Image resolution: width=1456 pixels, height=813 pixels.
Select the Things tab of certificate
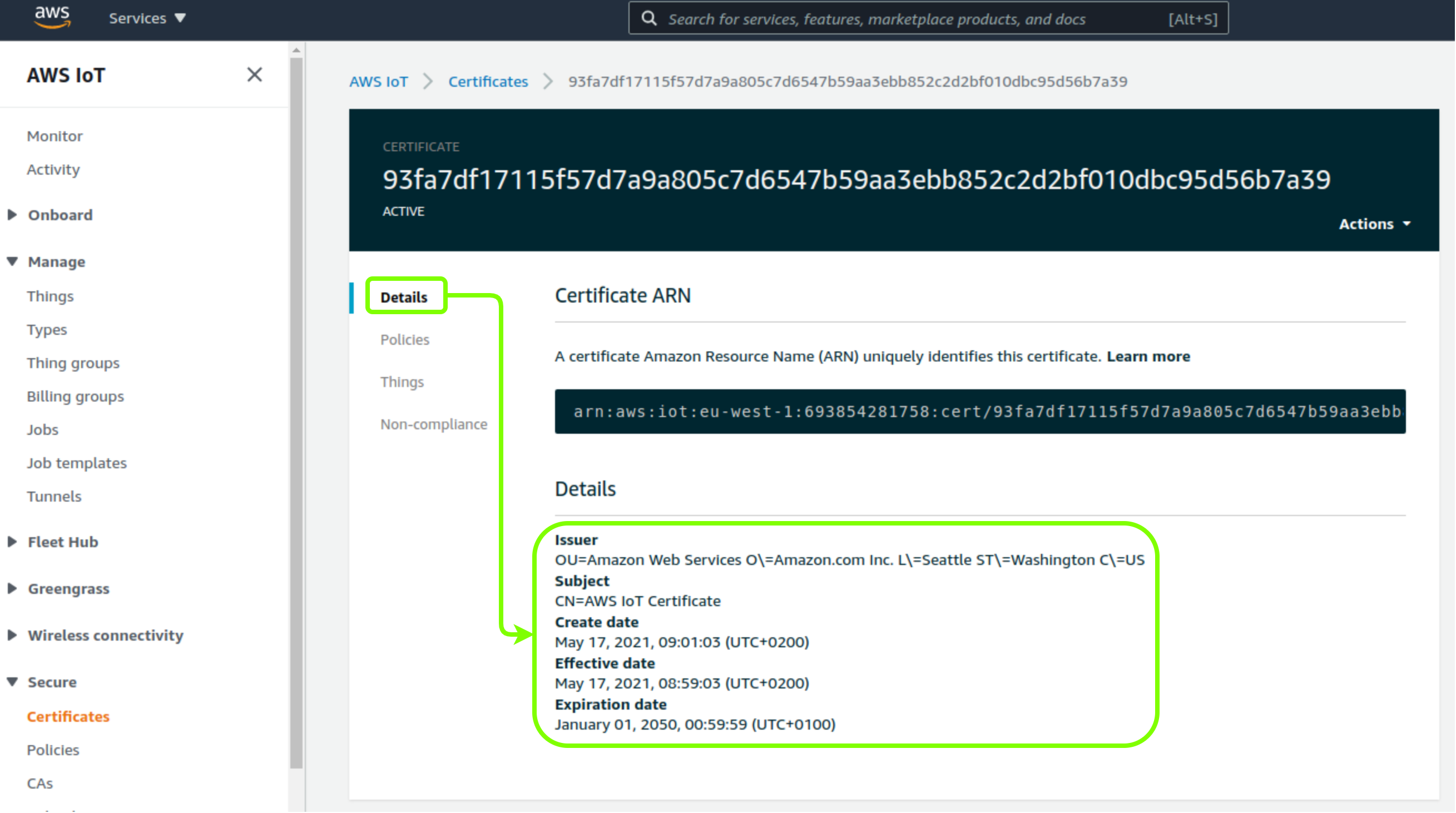coord(402,383)
